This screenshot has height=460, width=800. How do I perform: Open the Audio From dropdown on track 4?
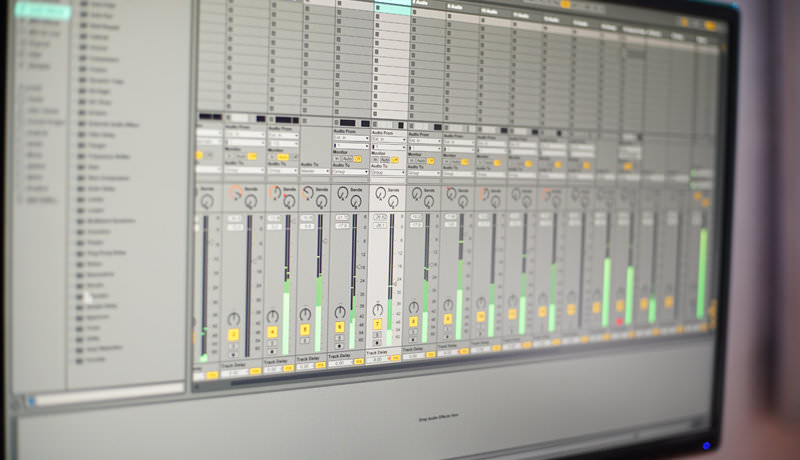283,136
